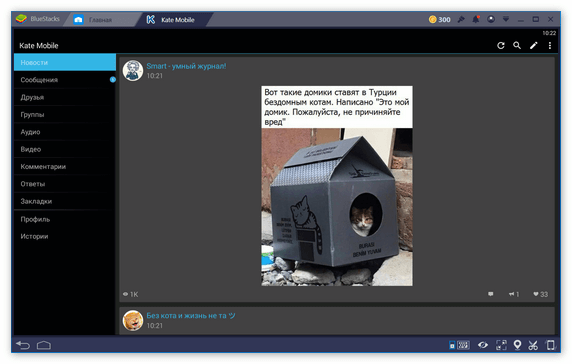
Task: Open the cat house post image
Action: pos(337,186)
